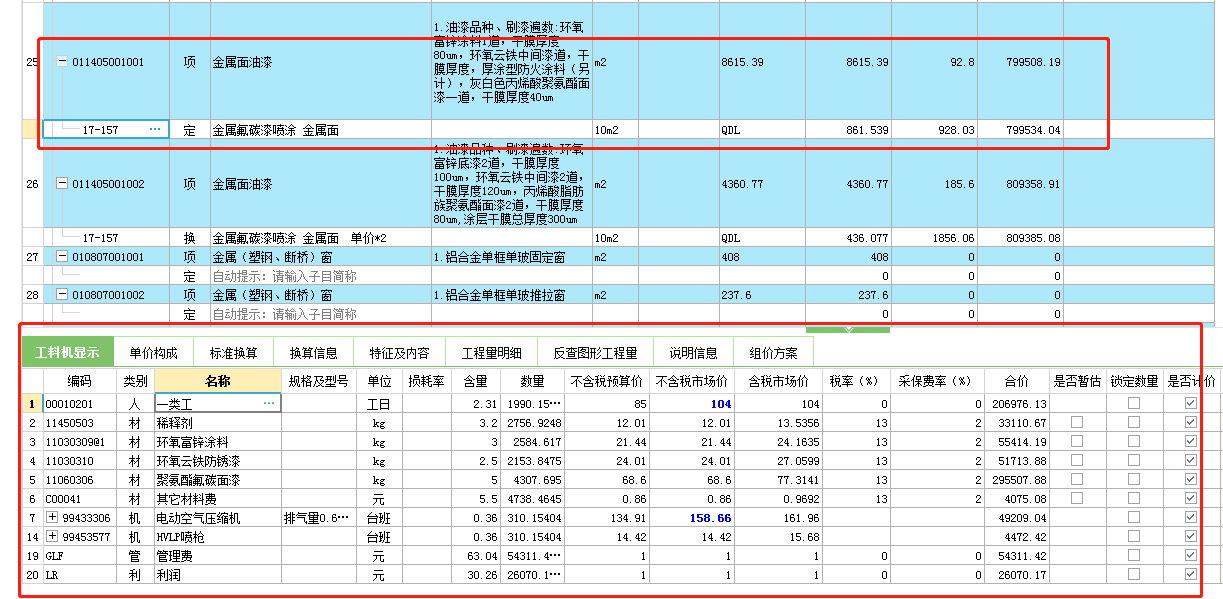Select the 利润 row name
1223x599 pixels.
[x=218, y=575]
